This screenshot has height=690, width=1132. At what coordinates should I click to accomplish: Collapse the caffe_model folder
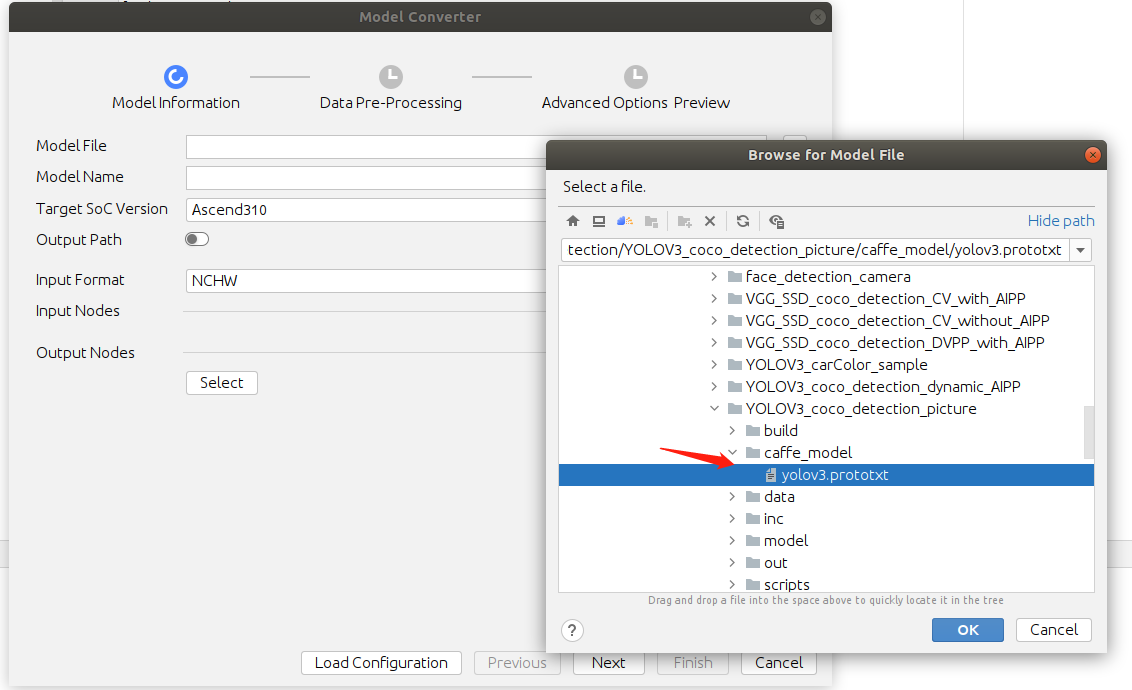click(732, 453)
